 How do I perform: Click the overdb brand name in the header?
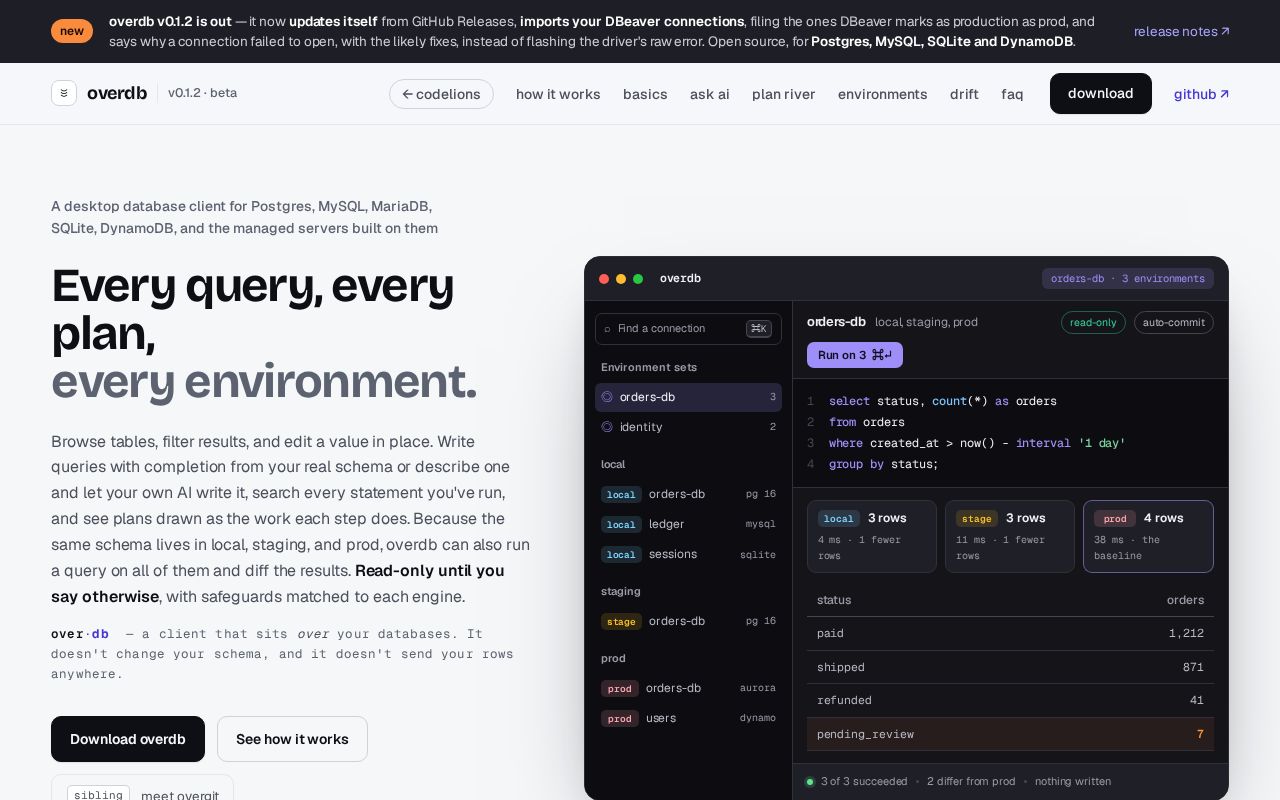(x=117, y=93)
